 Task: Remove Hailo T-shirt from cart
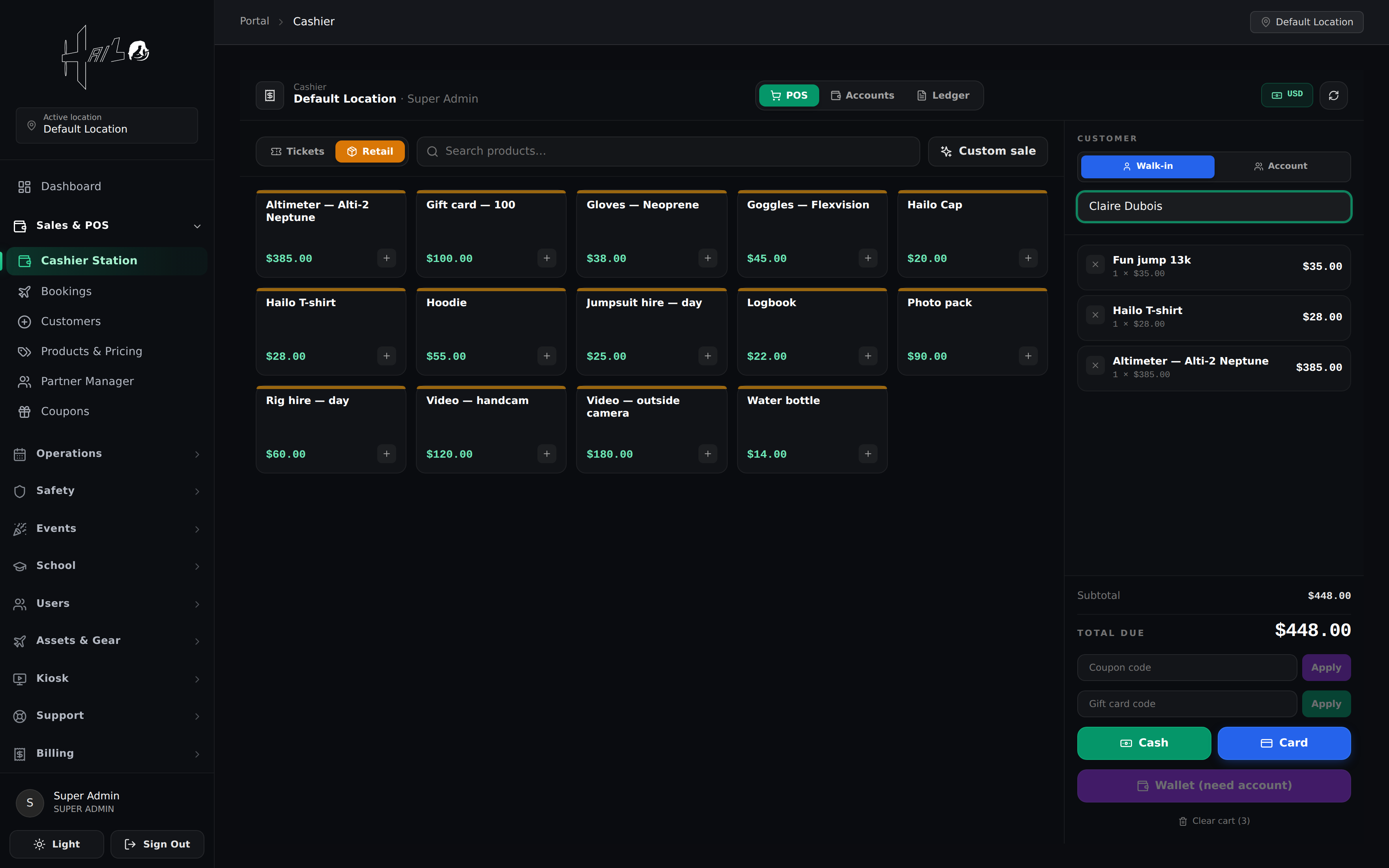(x=1095, y=315)
